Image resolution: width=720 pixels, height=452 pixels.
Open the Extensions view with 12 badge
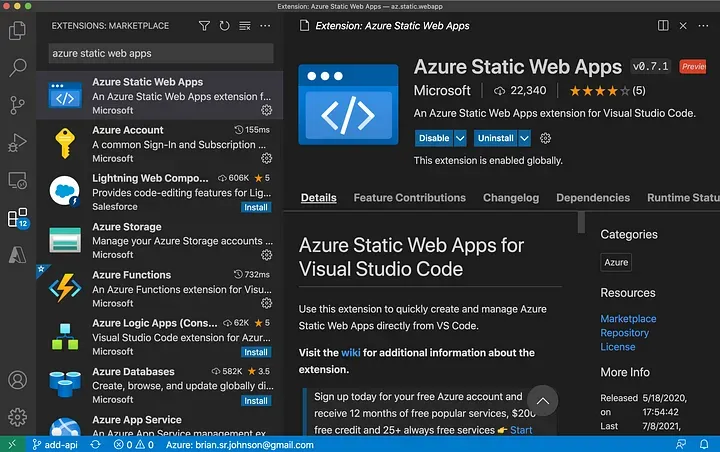coord(17,218)
